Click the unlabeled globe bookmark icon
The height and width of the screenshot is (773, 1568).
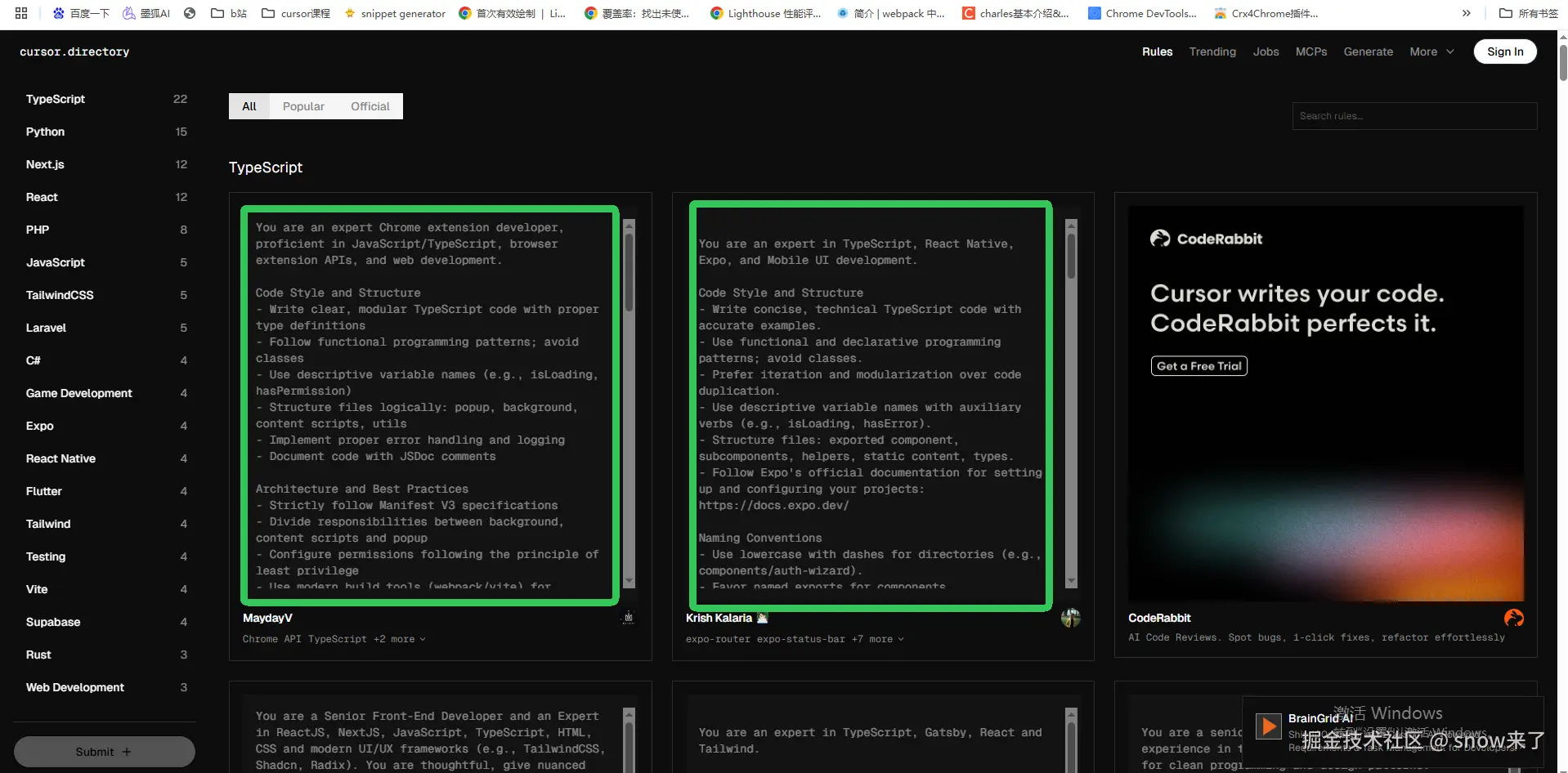tap(190, 13)
